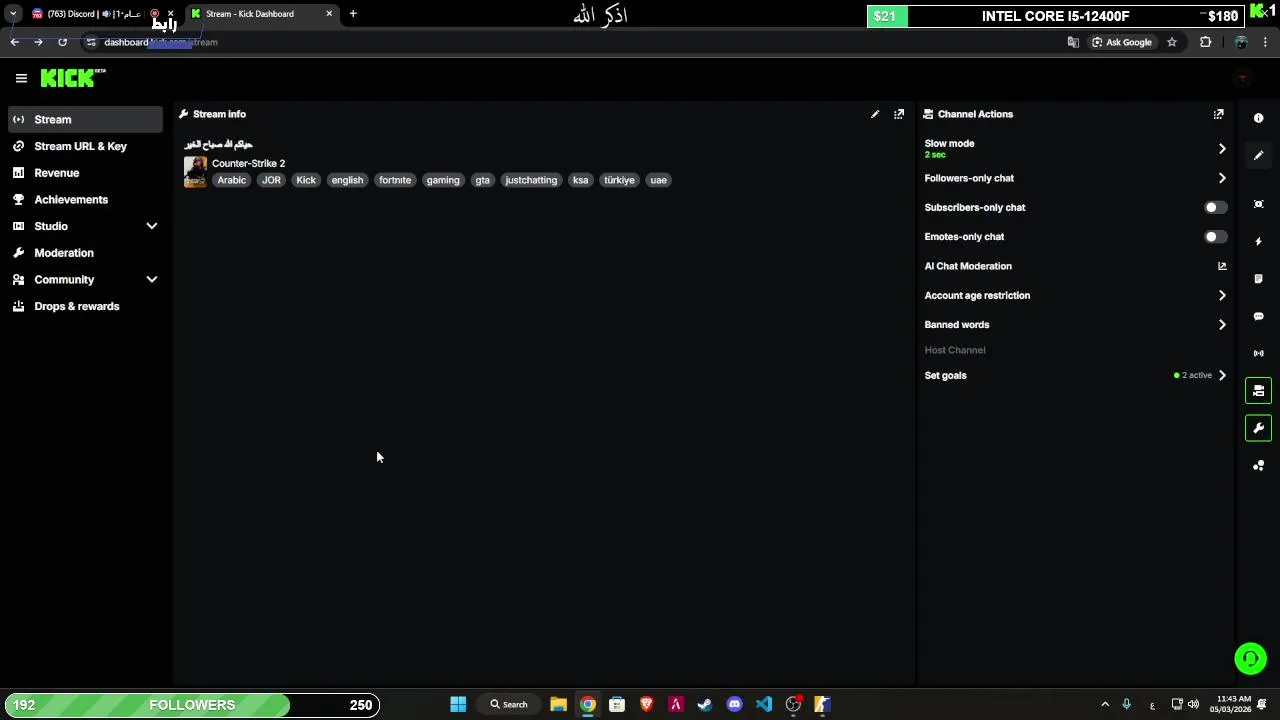Click the focus frame icon in right rail

click(1259, 204)
